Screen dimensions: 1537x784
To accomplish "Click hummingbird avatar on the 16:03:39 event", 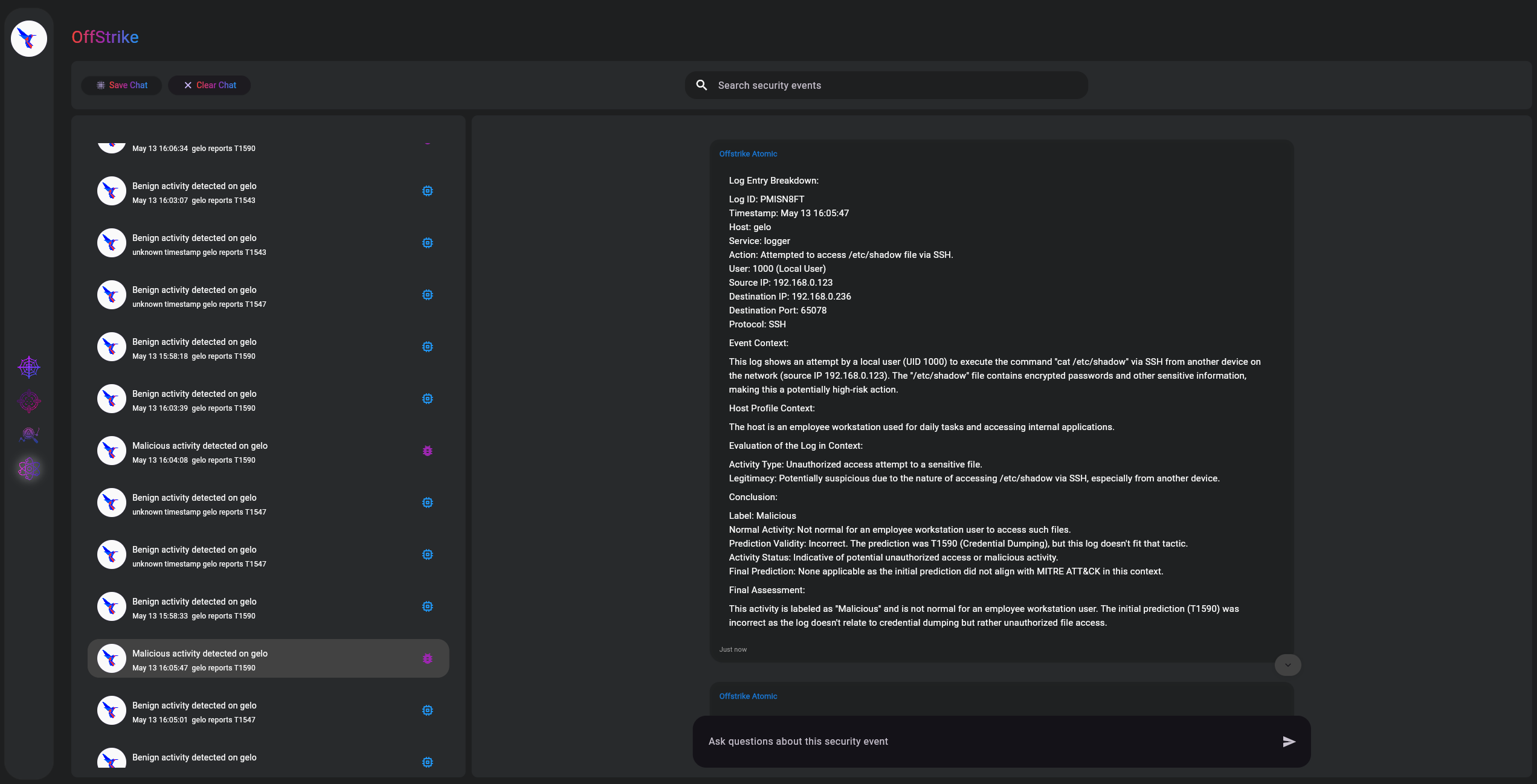I will pos(112,399).
